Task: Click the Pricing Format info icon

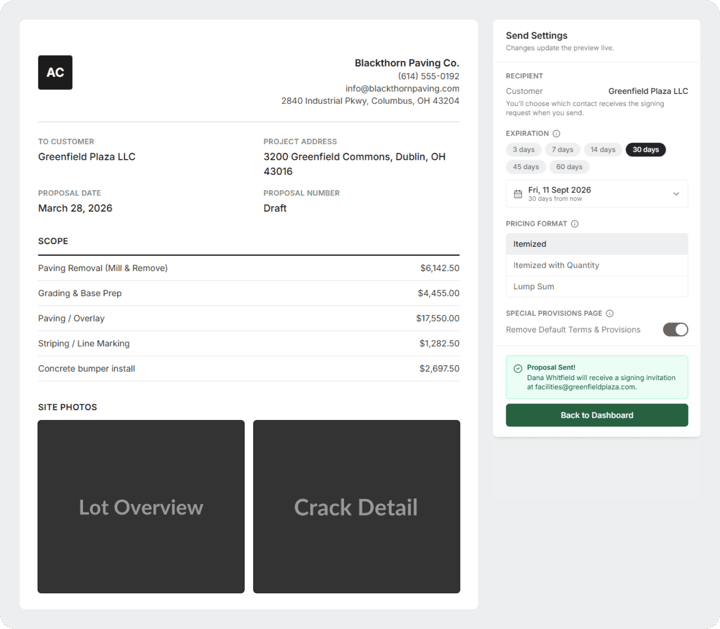Action: point(574,224)
